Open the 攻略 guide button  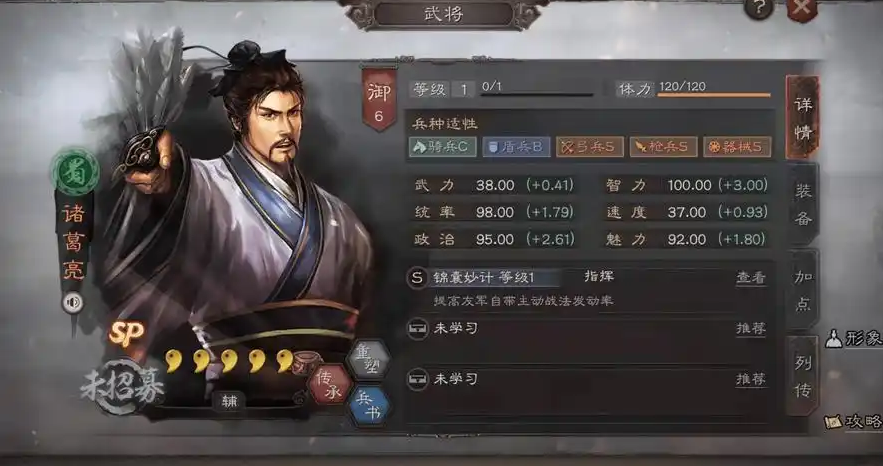854,422
